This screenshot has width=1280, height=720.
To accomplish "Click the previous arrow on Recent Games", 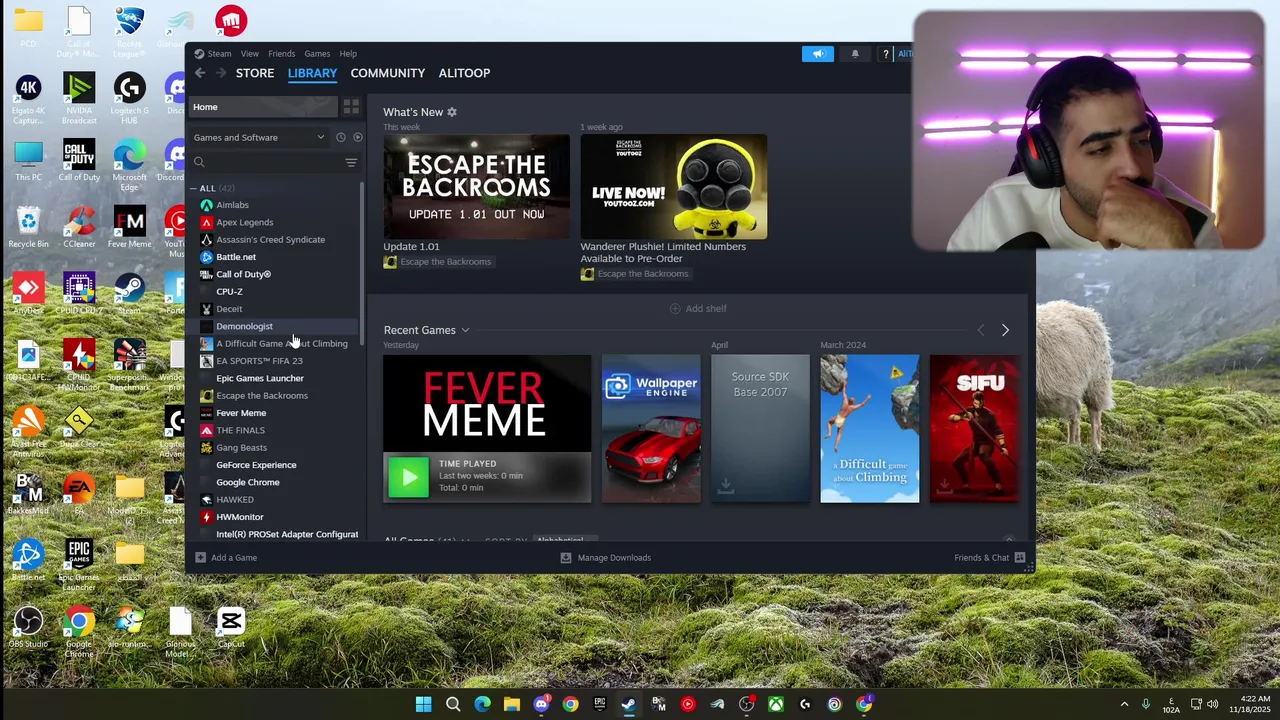I will tap(980, 330).
